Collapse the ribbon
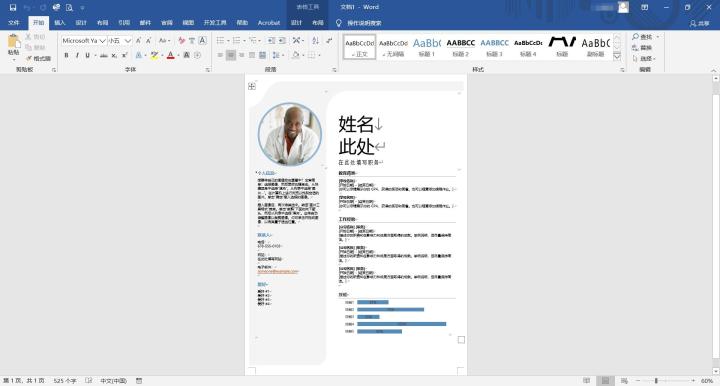 click(714, 70)
